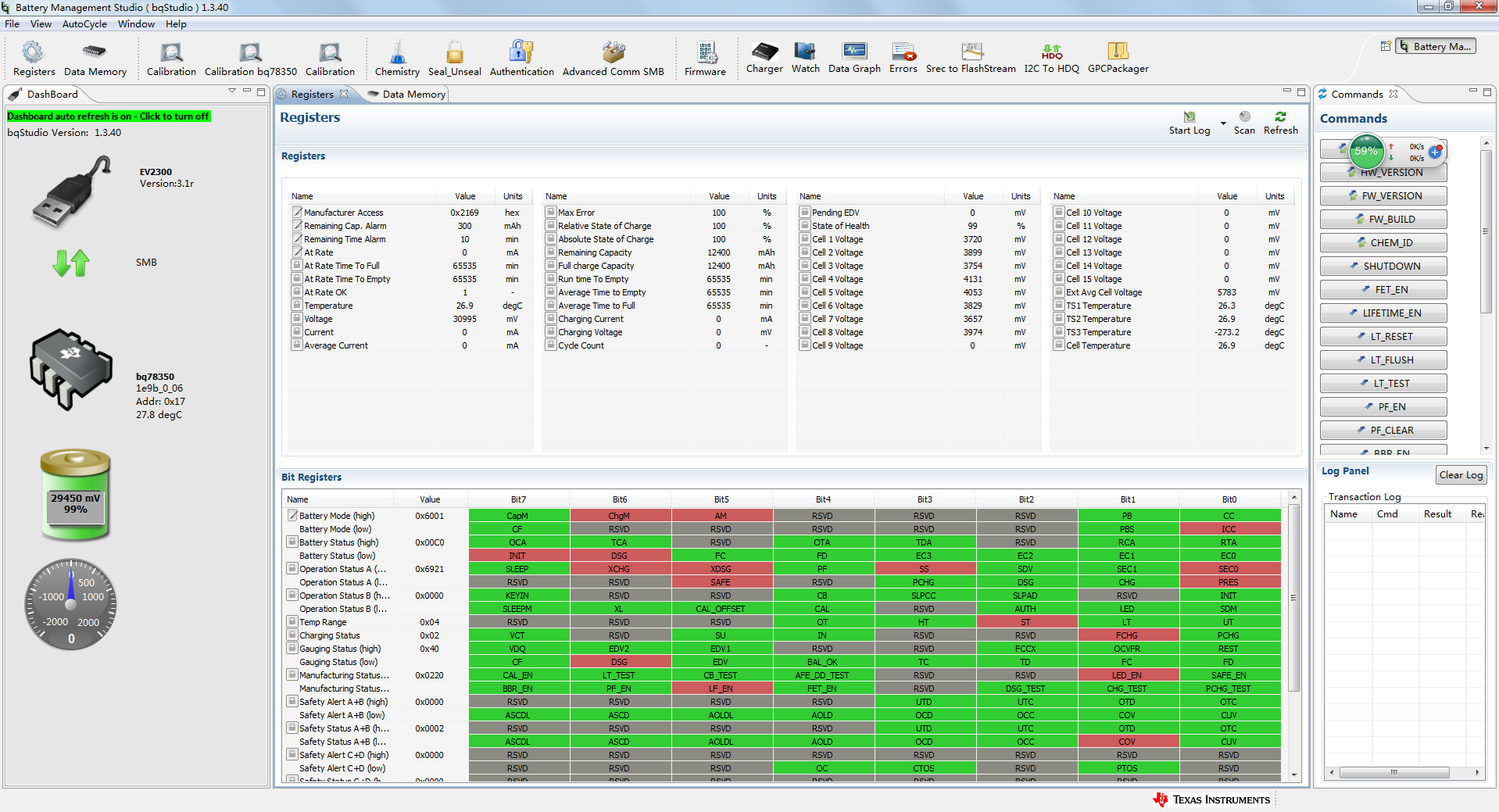Maximize the Commands panel
The height and width of the screenshot is (812, 1499).
point(1487,91)
